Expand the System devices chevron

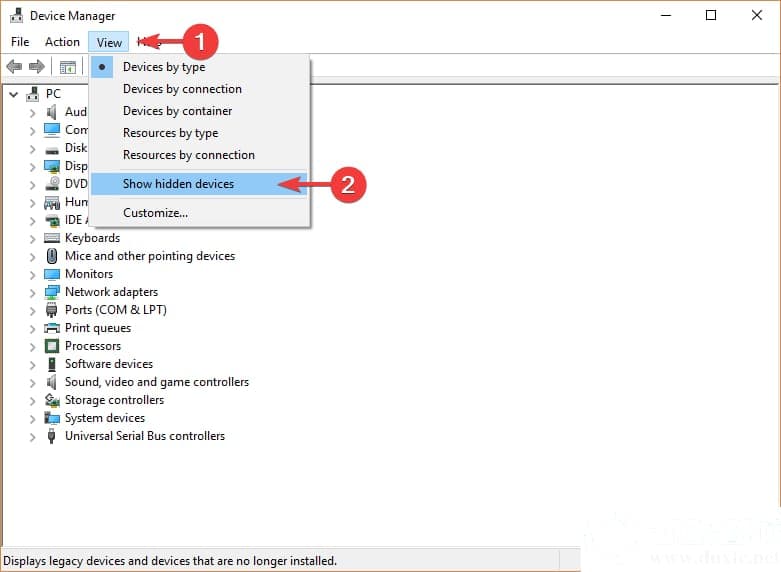(32, 419)
